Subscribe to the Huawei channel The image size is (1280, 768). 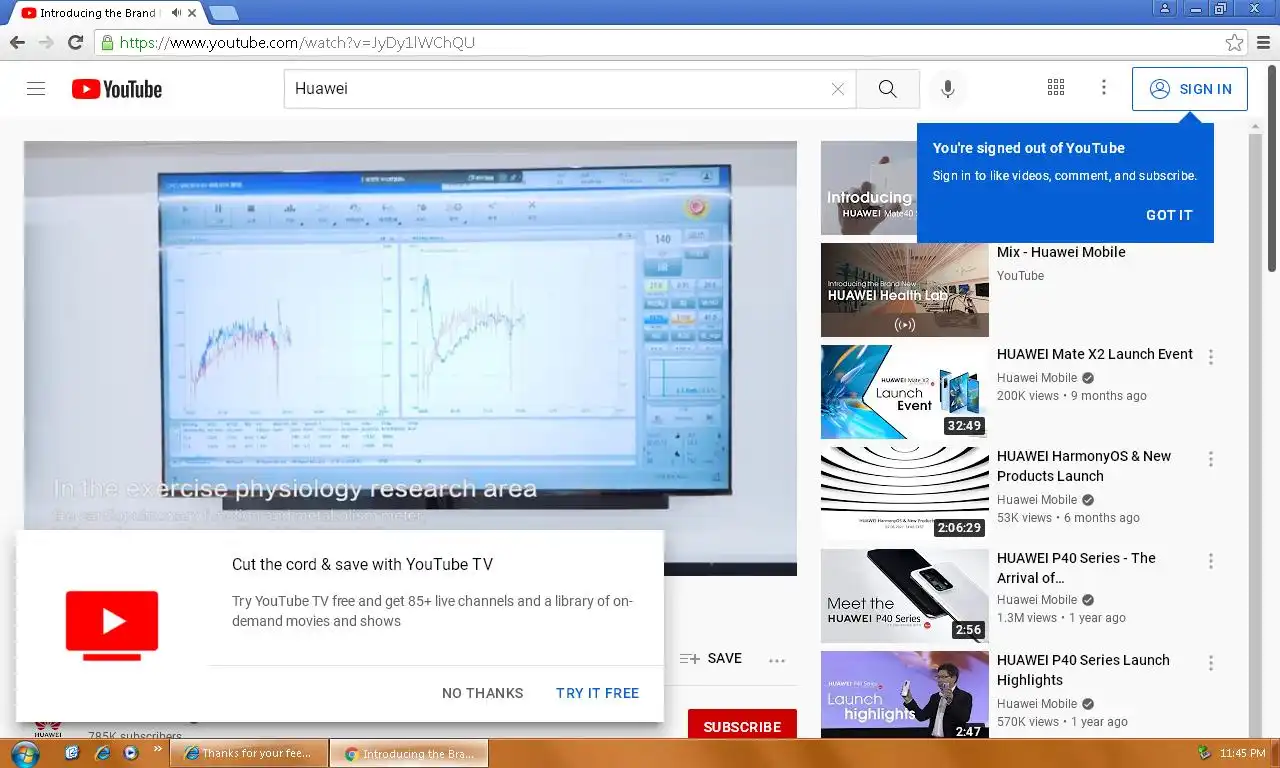(742, 727)
